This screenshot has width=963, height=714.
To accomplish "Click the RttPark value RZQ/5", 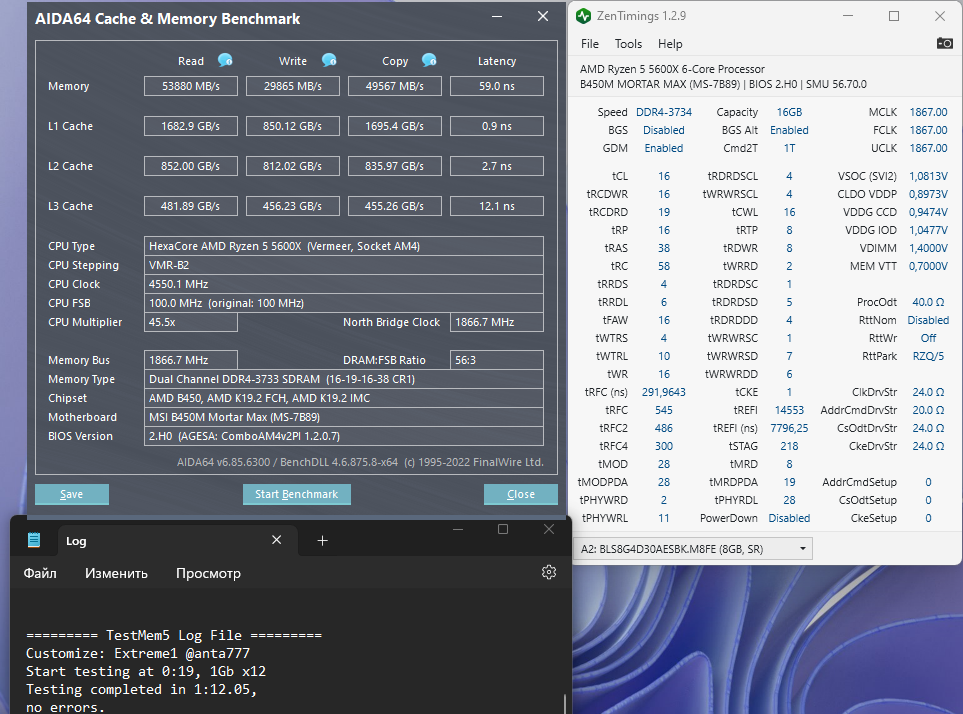I will coord(928,356).
